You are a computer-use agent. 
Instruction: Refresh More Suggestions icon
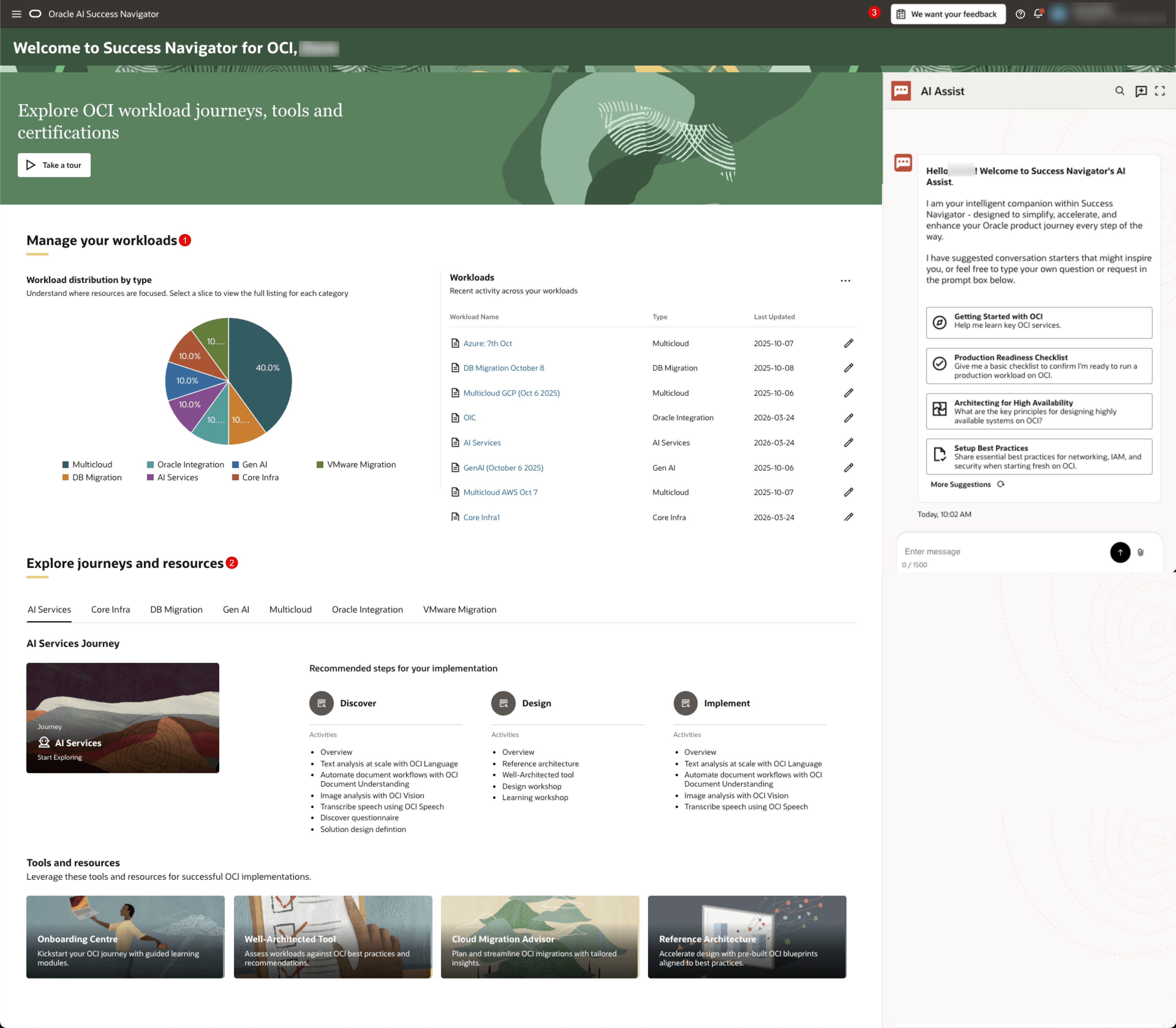point(1001,484)
